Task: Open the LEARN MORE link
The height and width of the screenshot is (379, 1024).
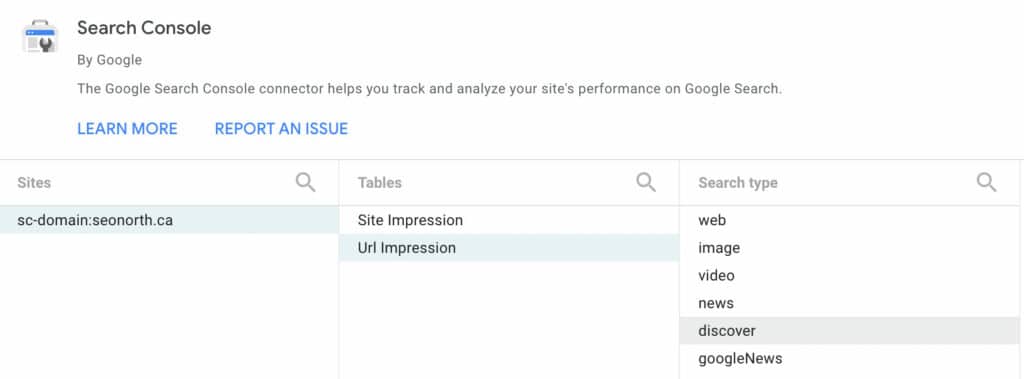Action: [127, 129]
